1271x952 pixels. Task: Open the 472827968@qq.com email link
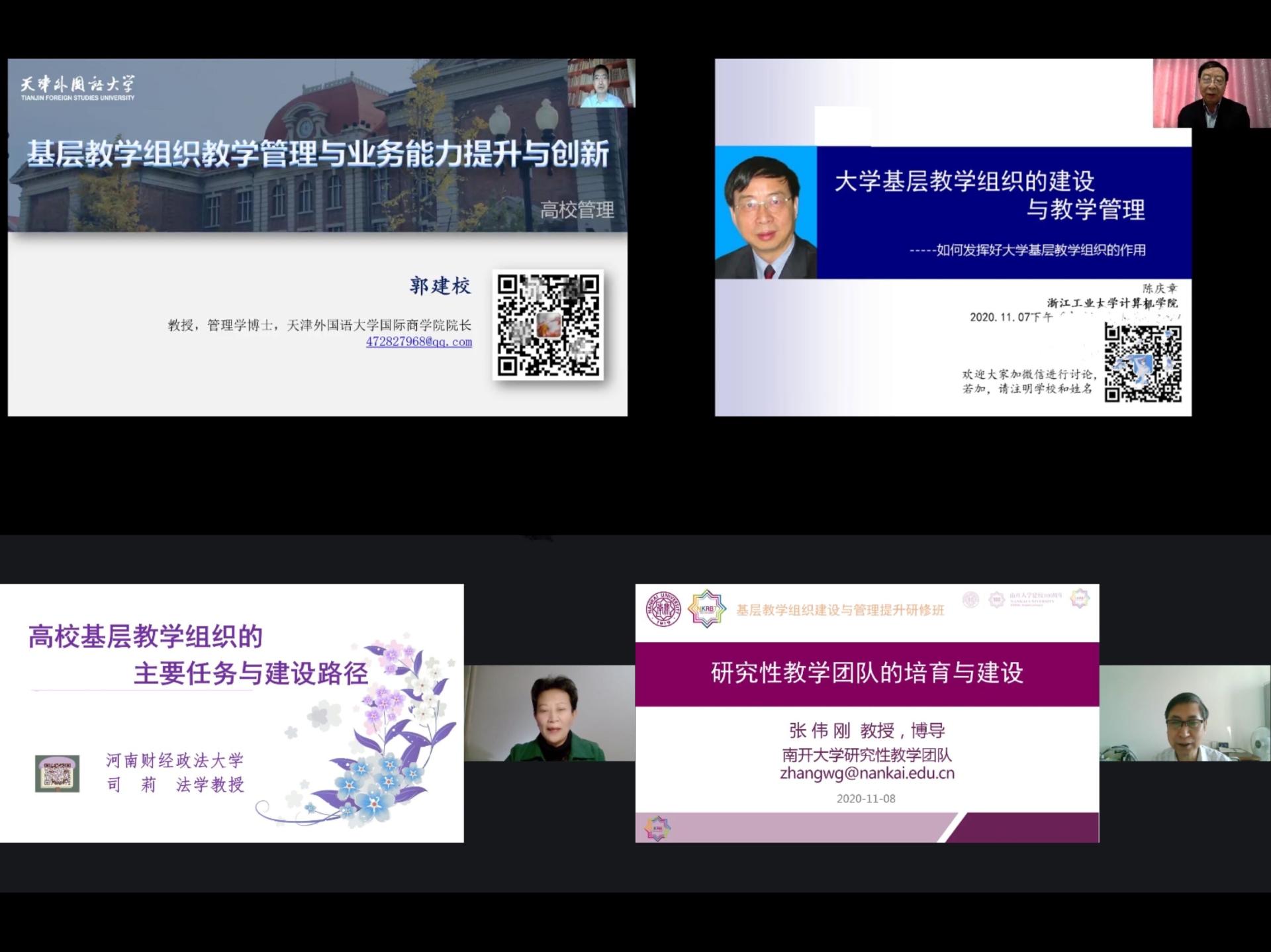coord(418,342)
